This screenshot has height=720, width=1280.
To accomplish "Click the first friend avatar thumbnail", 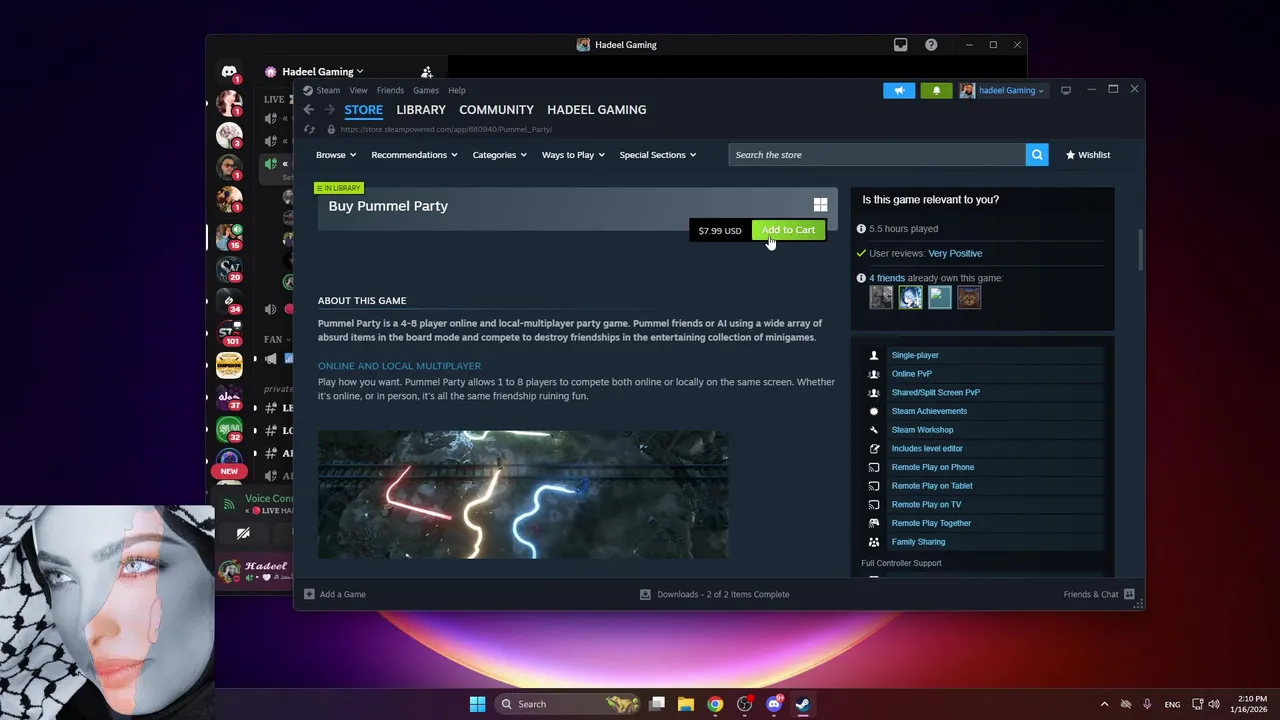I will pyautogui.click(x=881, y=297).
